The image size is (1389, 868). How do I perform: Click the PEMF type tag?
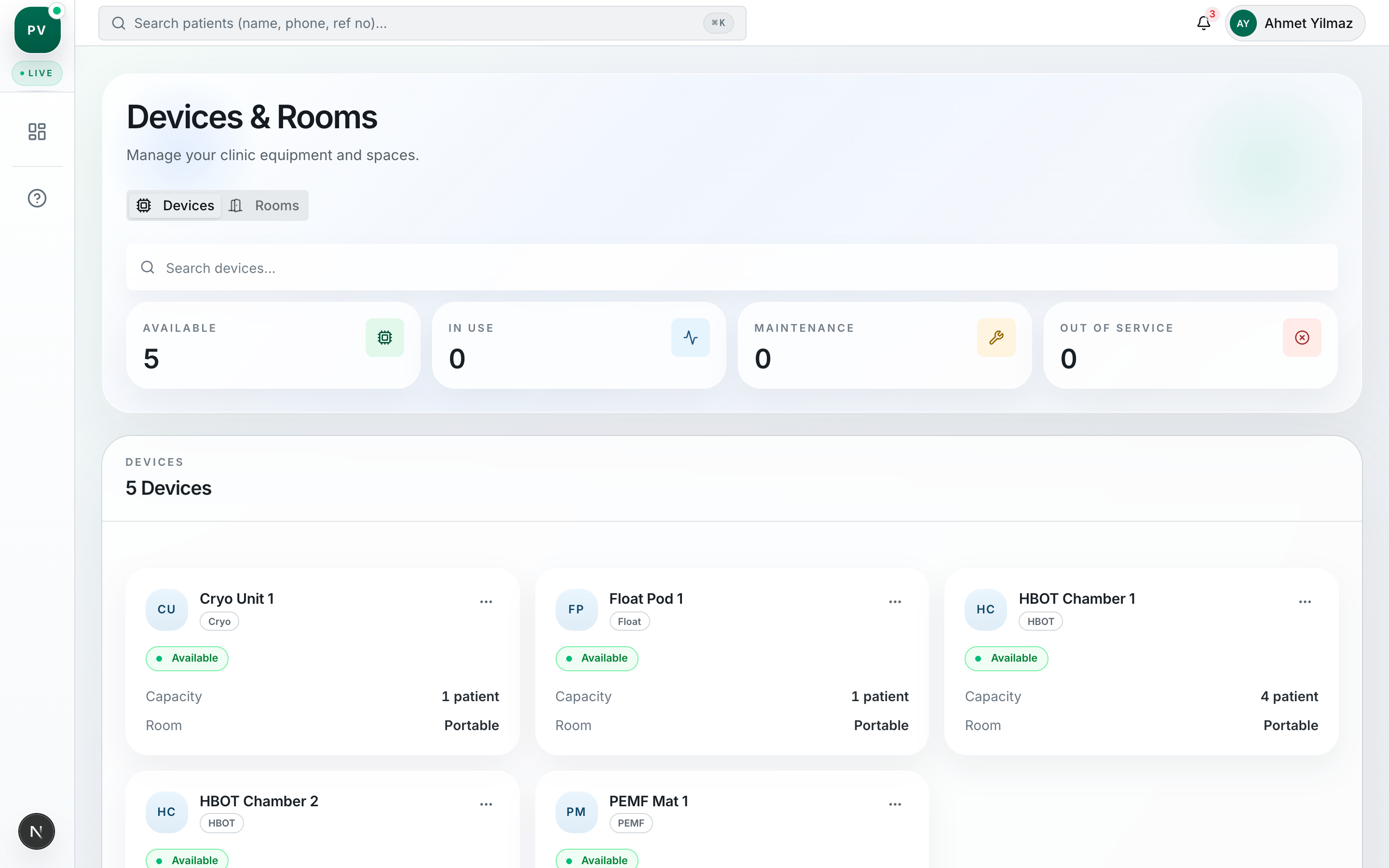tap(631, 823)
